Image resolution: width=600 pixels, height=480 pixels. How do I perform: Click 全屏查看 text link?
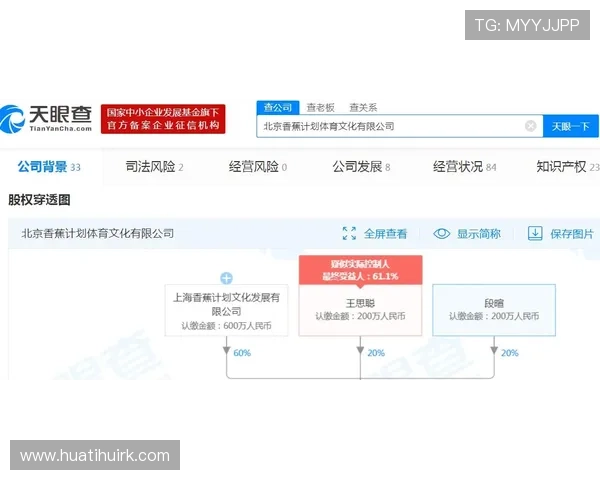pos(385,233)
